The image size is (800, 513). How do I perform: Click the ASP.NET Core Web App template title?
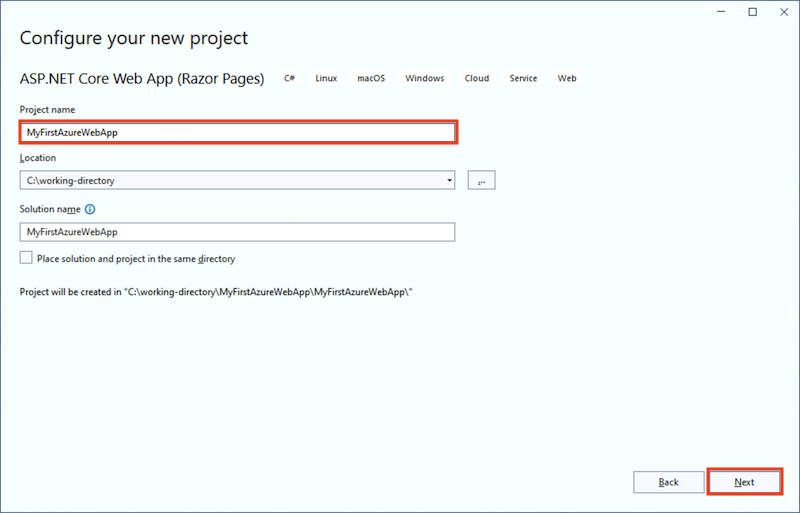(142, 79)
